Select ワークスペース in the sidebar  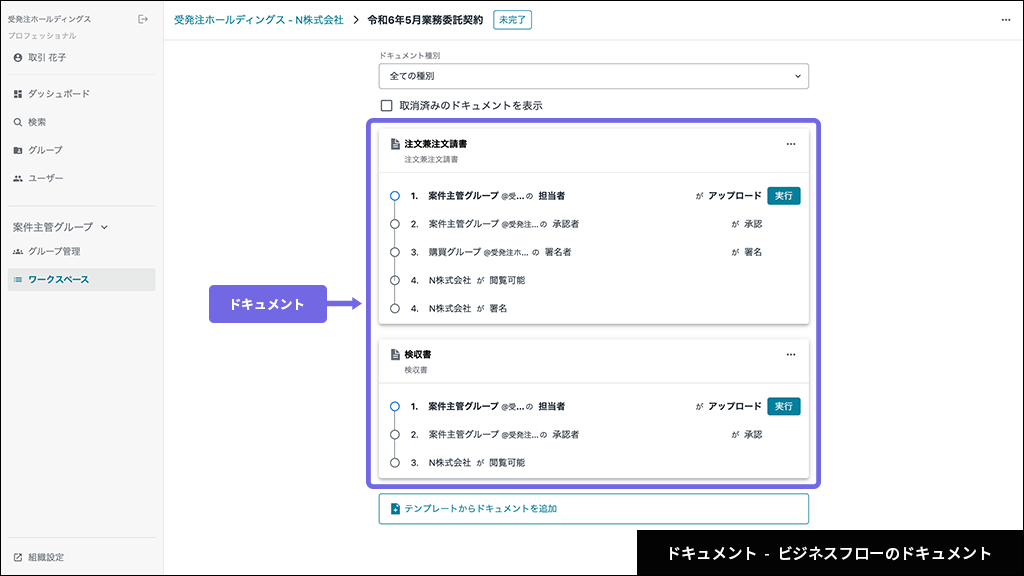tap(82, 280)
